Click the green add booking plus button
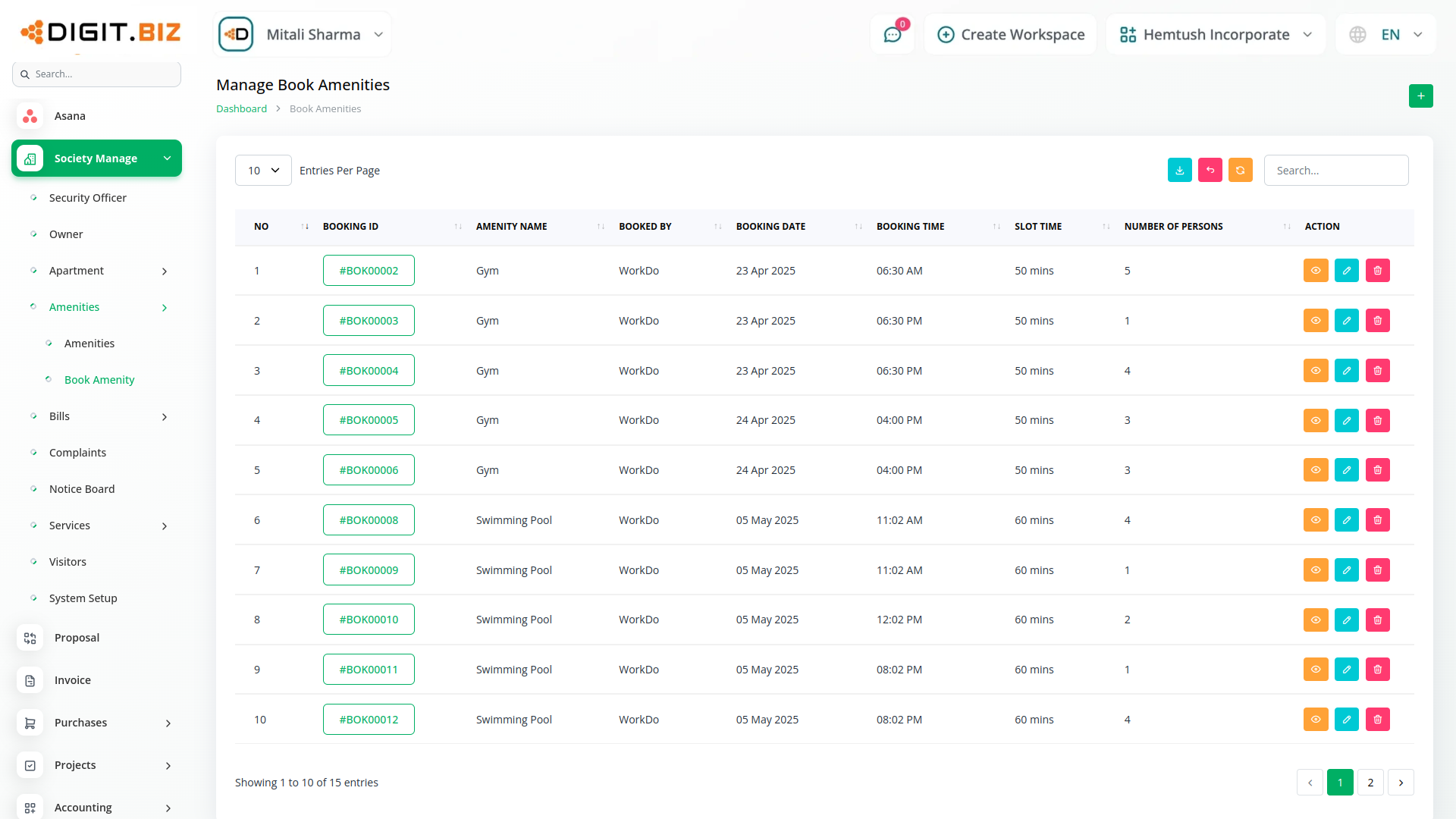1456x819 pixels. [x=1420, y=96]
